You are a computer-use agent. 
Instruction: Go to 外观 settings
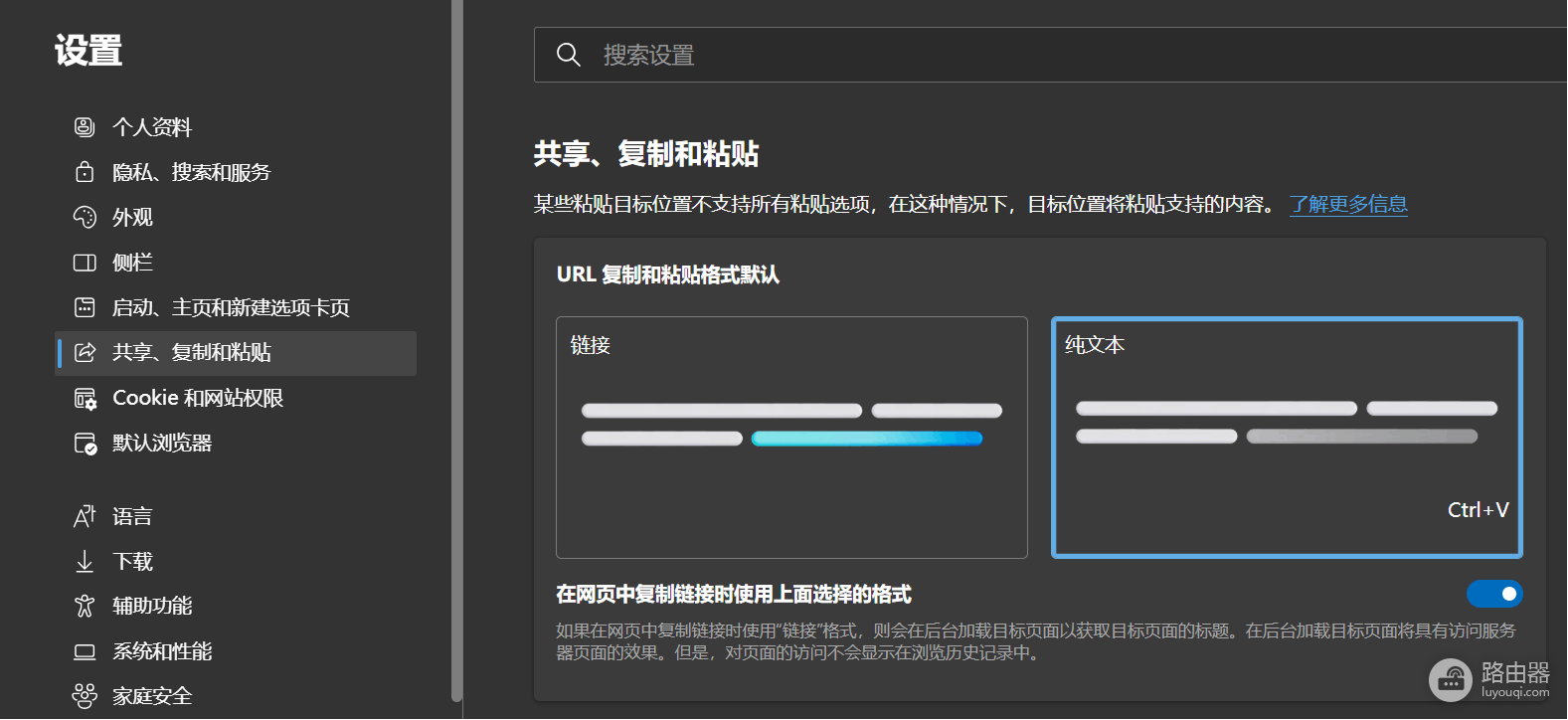tap(236, 218)
